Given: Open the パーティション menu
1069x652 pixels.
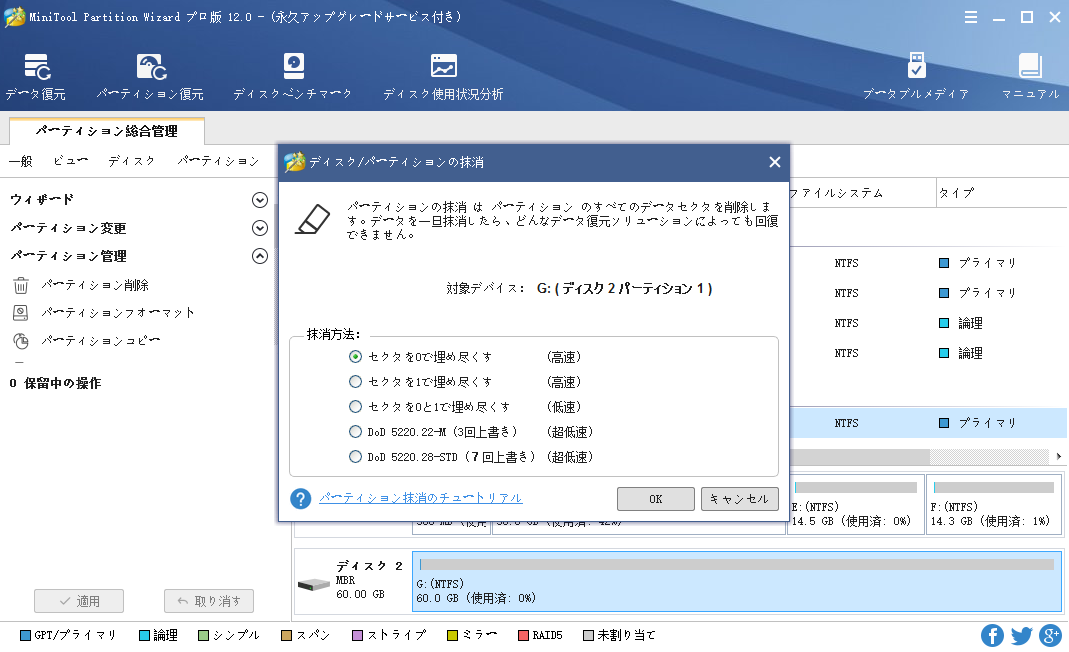Looking at the screenshot, I should click(x=218, y=161).
